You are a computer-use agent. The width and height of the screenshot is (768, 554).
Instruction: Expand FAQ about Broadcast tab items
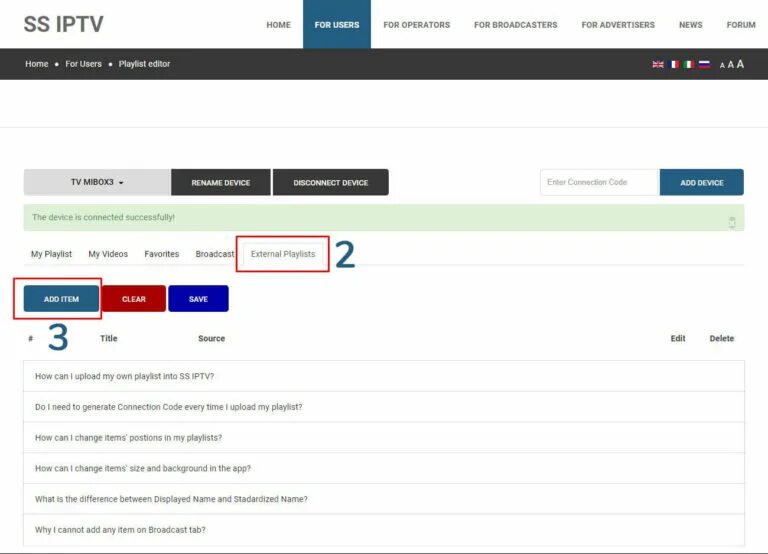point(384,530)
